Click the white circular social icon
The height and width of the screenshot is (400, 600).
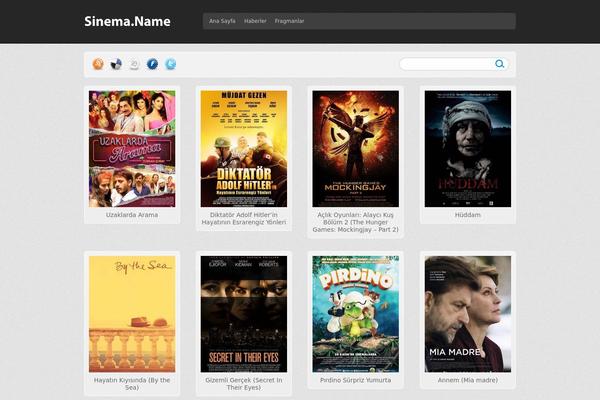[x=134, y=64]
